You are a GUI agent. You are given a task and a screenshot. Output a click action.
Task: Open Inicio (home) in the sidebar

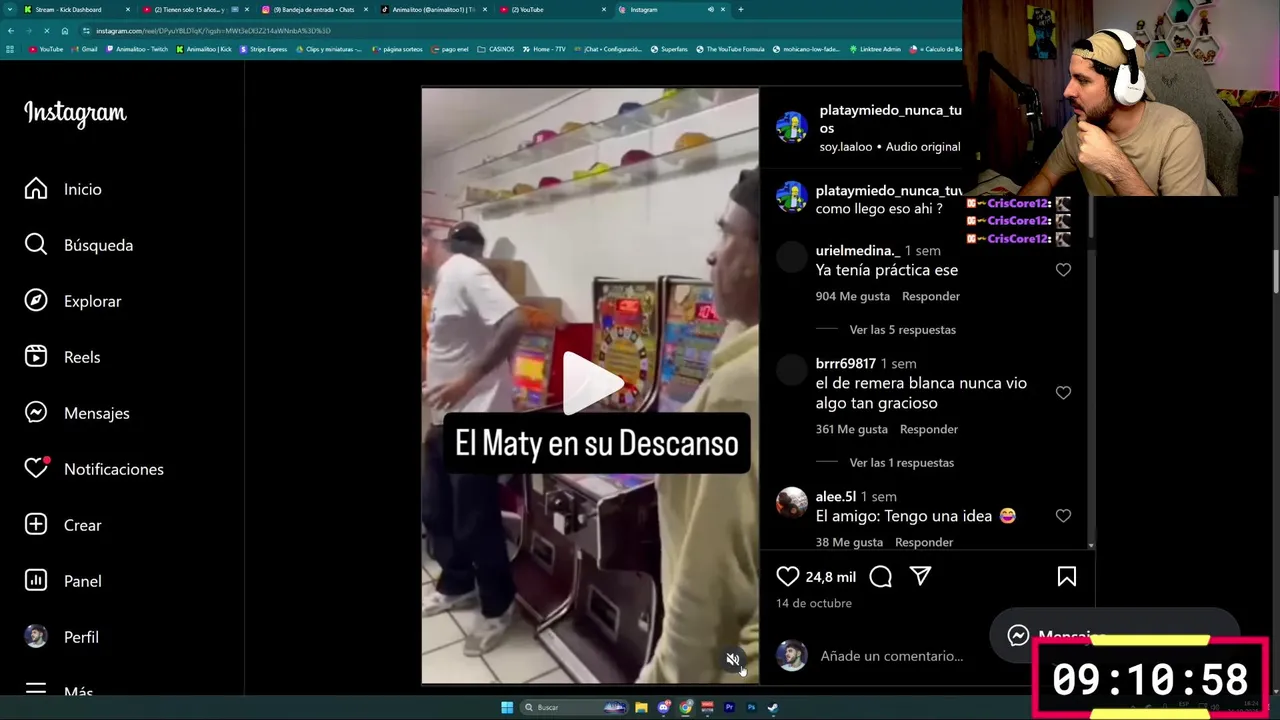click(64, 189)
